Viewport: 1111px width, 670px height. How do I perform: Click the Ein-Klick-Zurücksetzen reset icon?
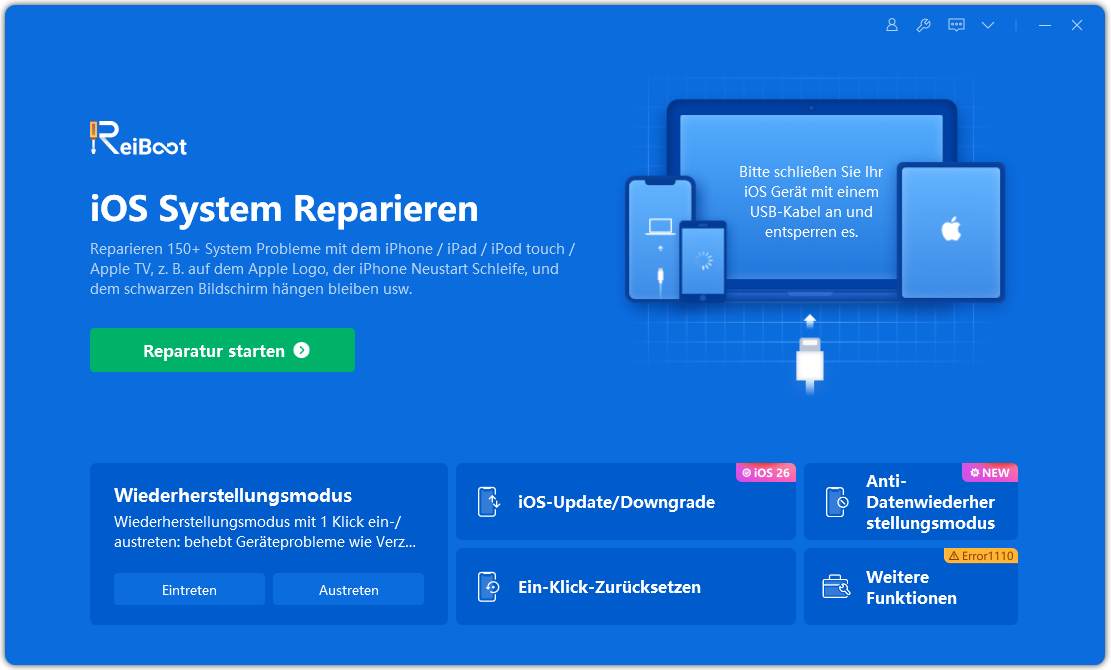(x=488, y=587)
